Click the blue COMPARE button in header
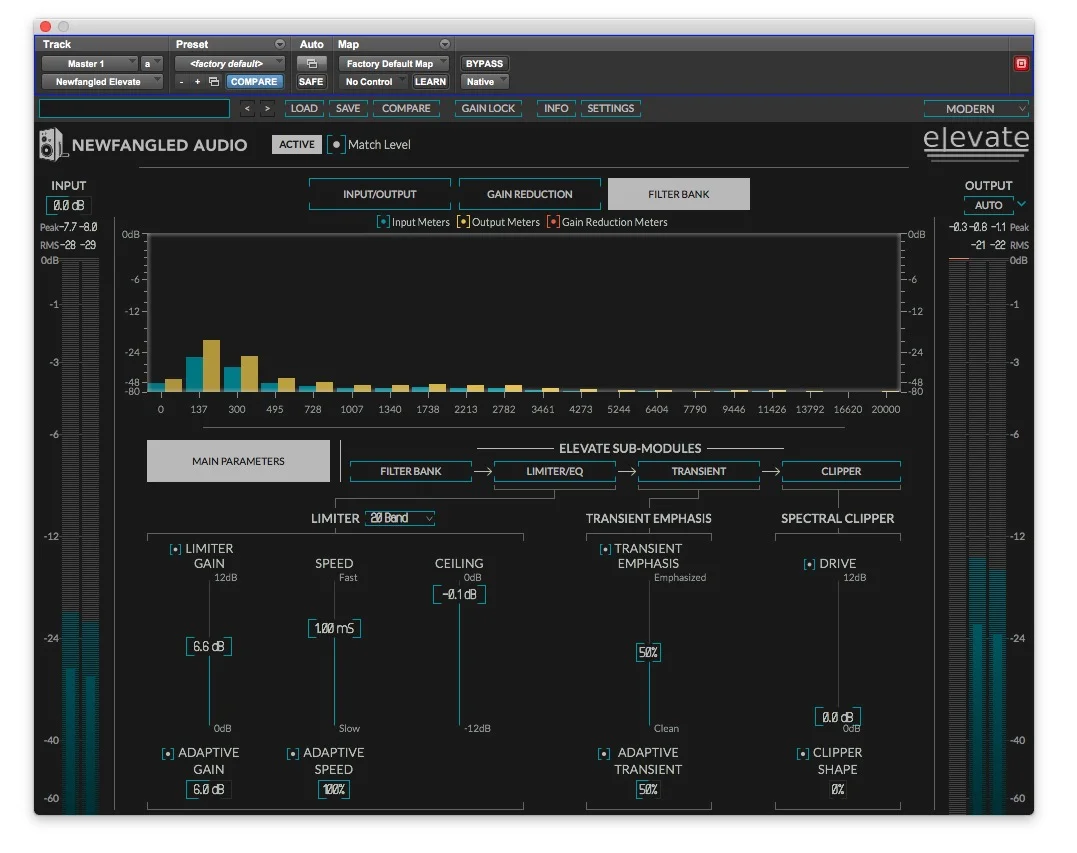Image resolution: width=1077 pixels, height=853 pixels. (253, 82)
